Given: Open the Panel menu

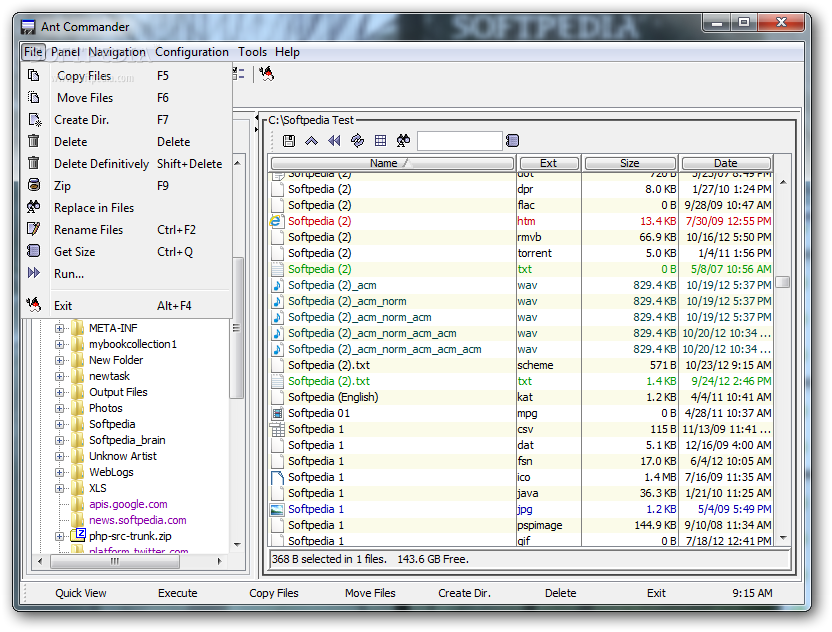Looking at the screenshot, I should pos(65,52).
